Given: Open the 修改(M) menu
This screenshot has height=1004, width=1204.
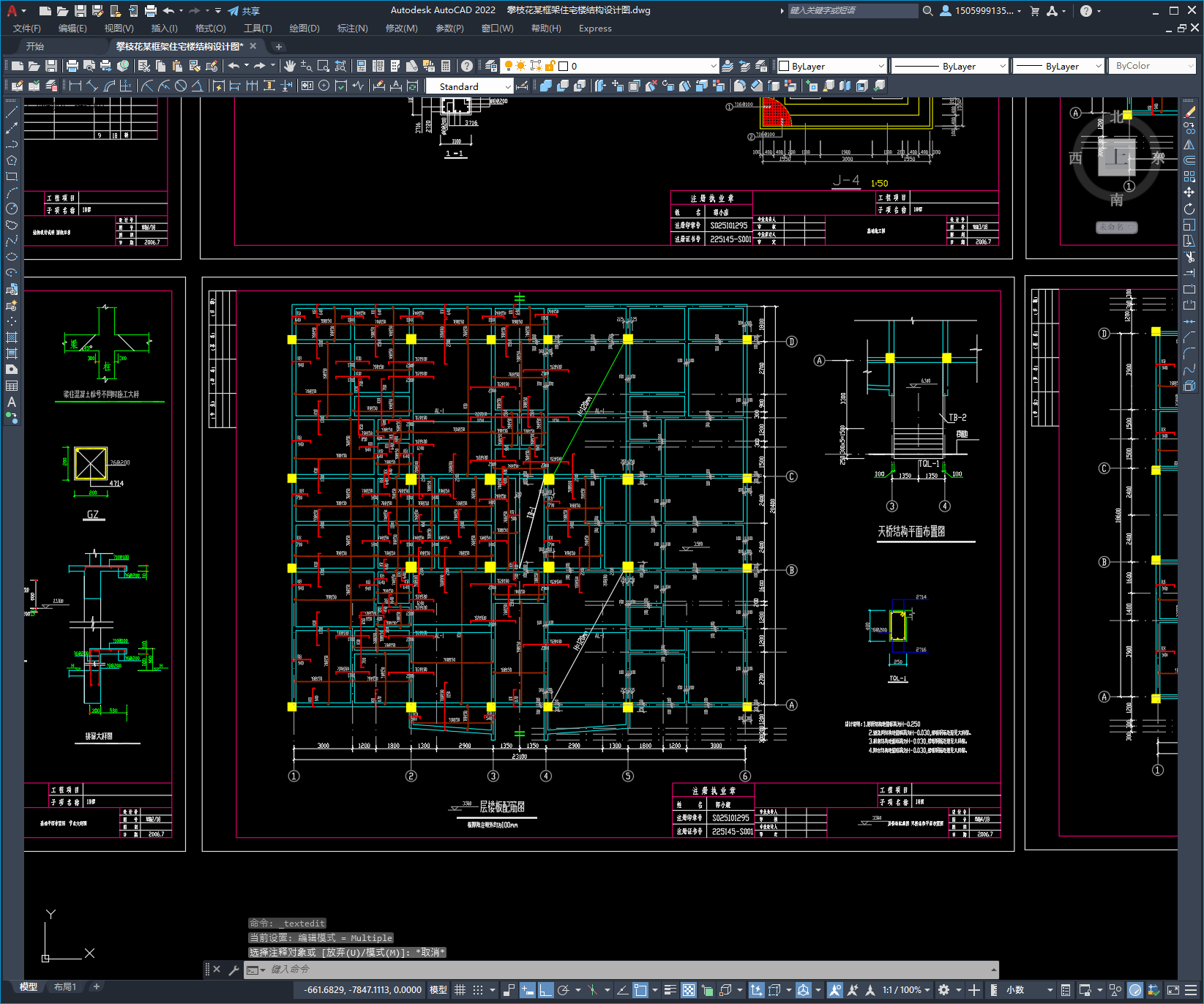Looking at the screenshot, I should 401,29.
